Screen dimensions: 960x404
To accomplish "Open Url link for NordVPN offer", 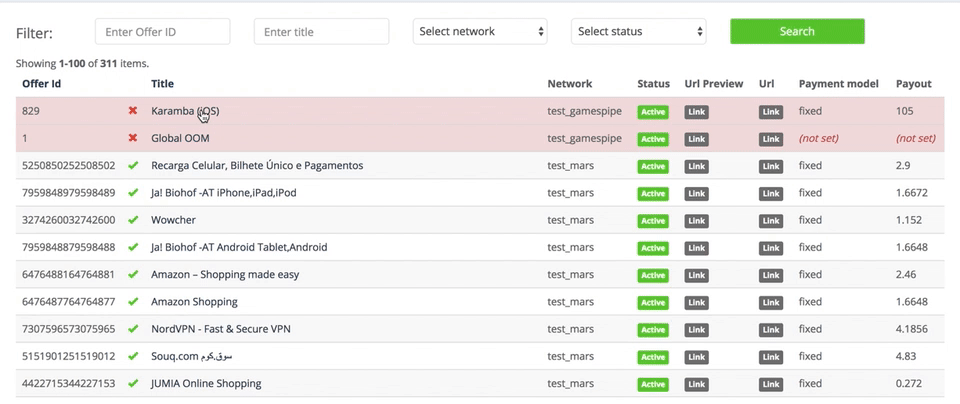I will [771, 330].
